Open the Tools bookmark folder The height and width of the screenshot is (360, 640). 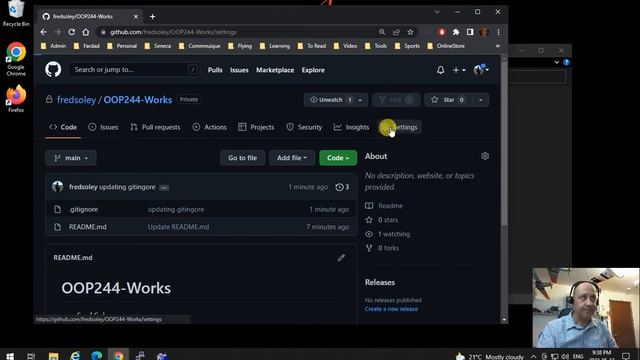pos(376,46)
